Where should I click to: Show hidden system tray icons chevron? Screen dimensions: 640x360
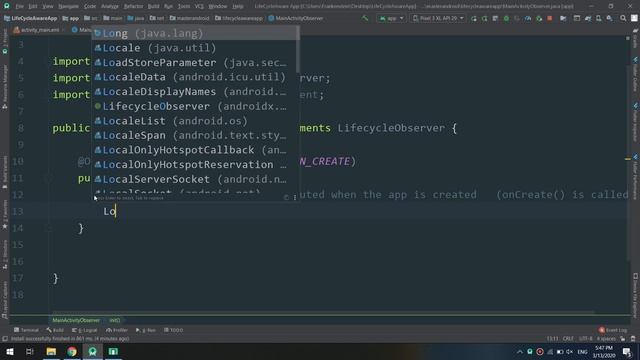[520, 351]
